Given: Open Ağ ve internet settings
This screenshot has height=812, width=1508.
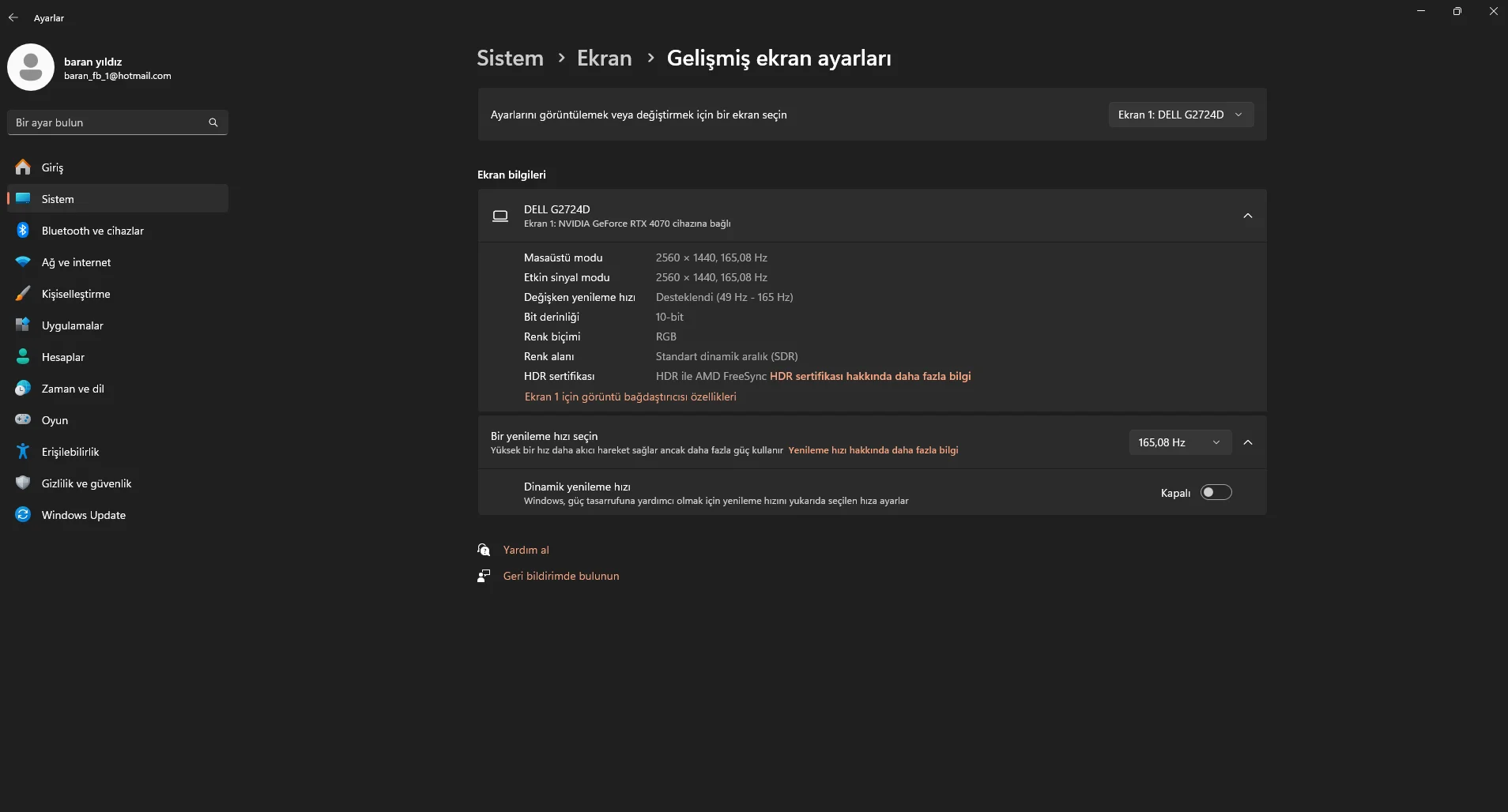Looking at the screenshot, I should tap(118, 261).
